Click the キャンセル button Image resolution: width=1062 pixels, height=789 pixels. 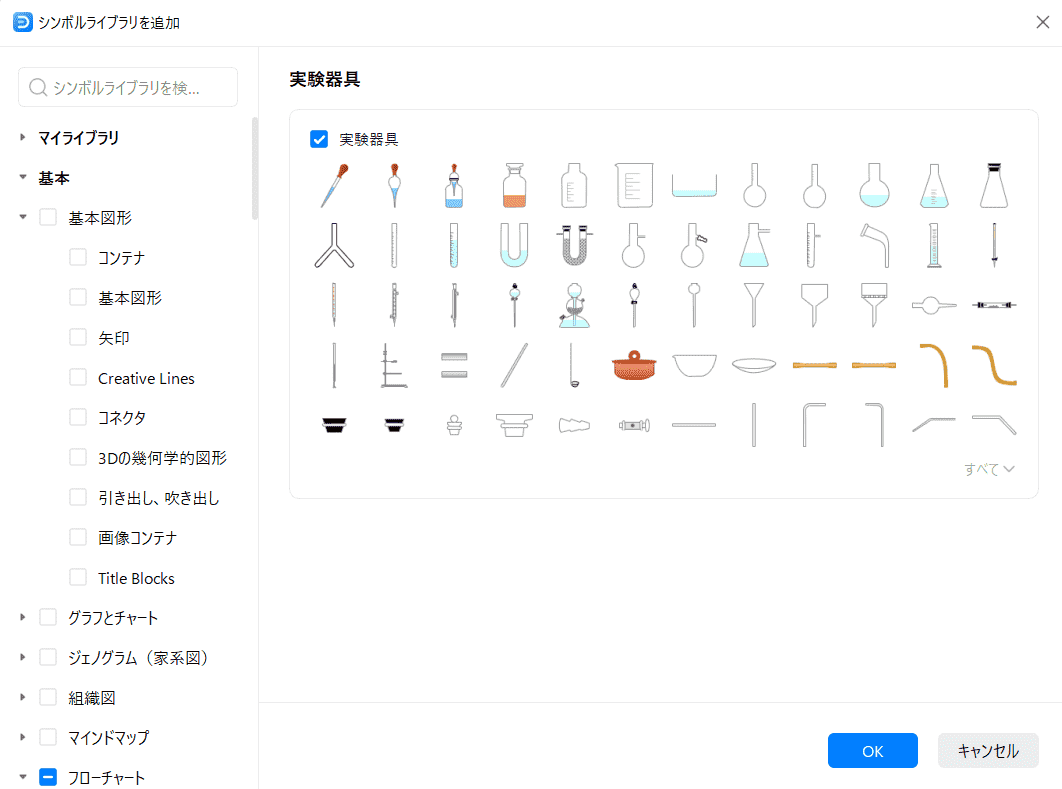(987, 751)
